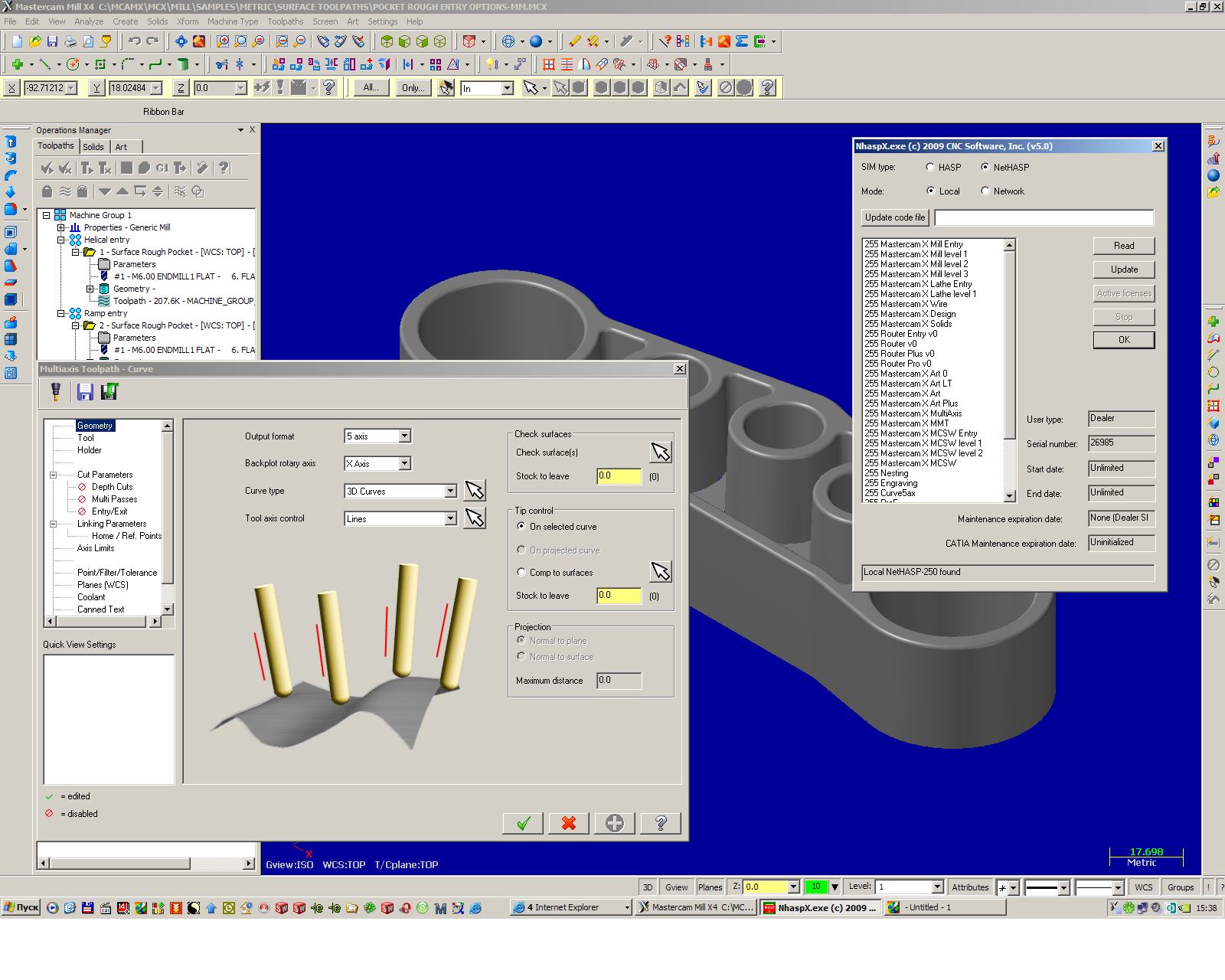Click the Update code file path field
1225x980 pixels.
coord(1044,217)
